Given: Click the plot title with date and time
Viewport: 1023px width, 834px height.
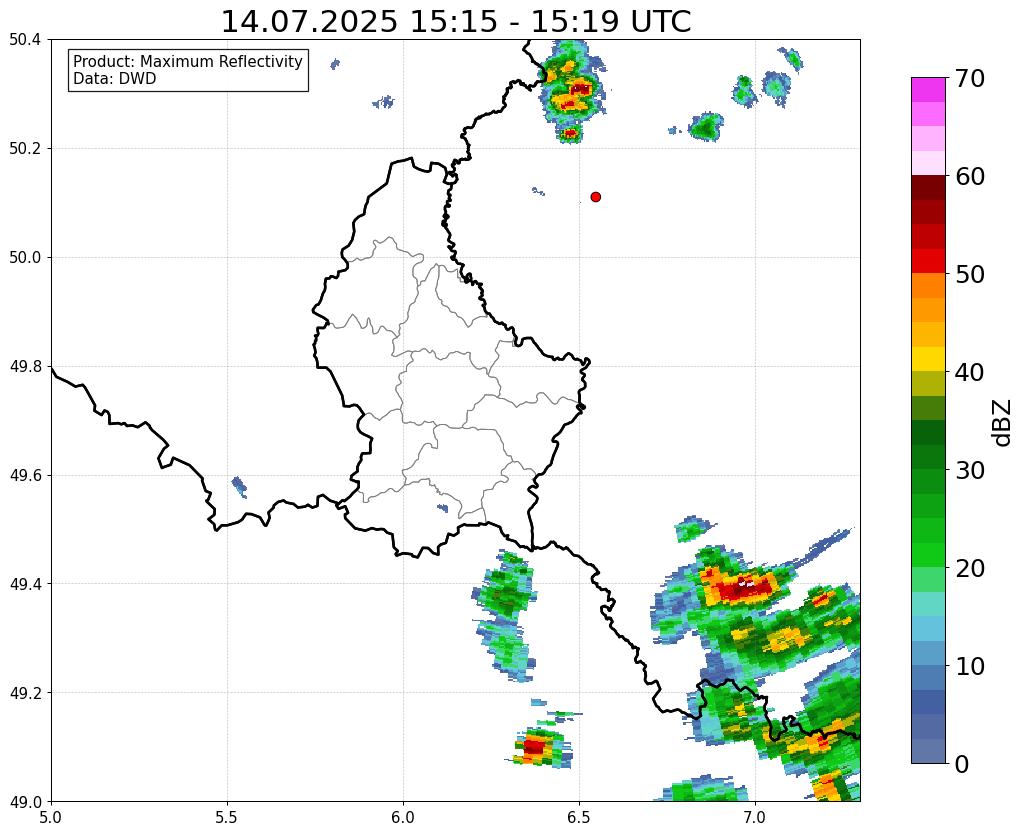Looking at the screenshot, I should (456, 22).
